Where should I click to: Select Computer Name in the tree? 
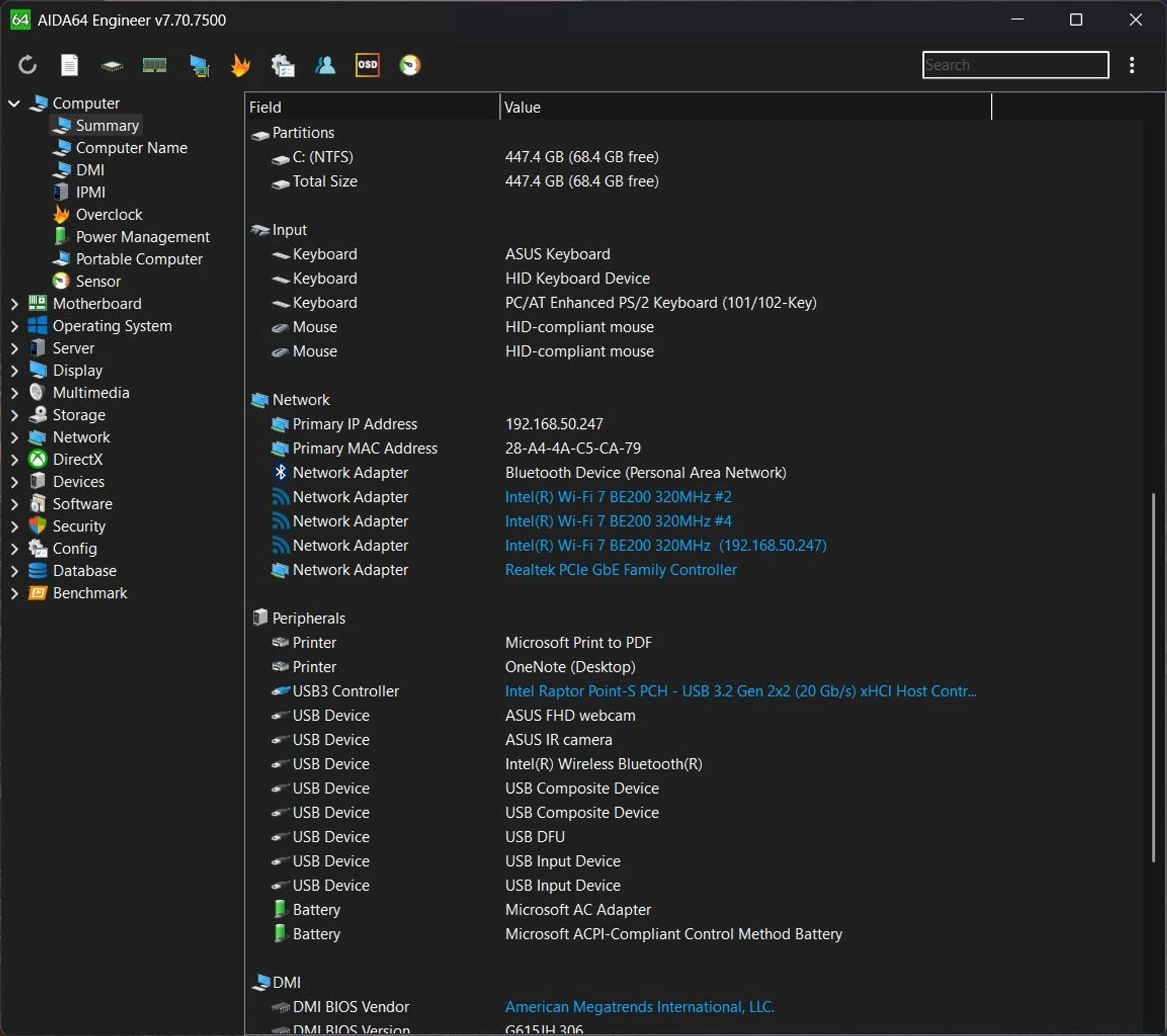[x=131, y=148]
